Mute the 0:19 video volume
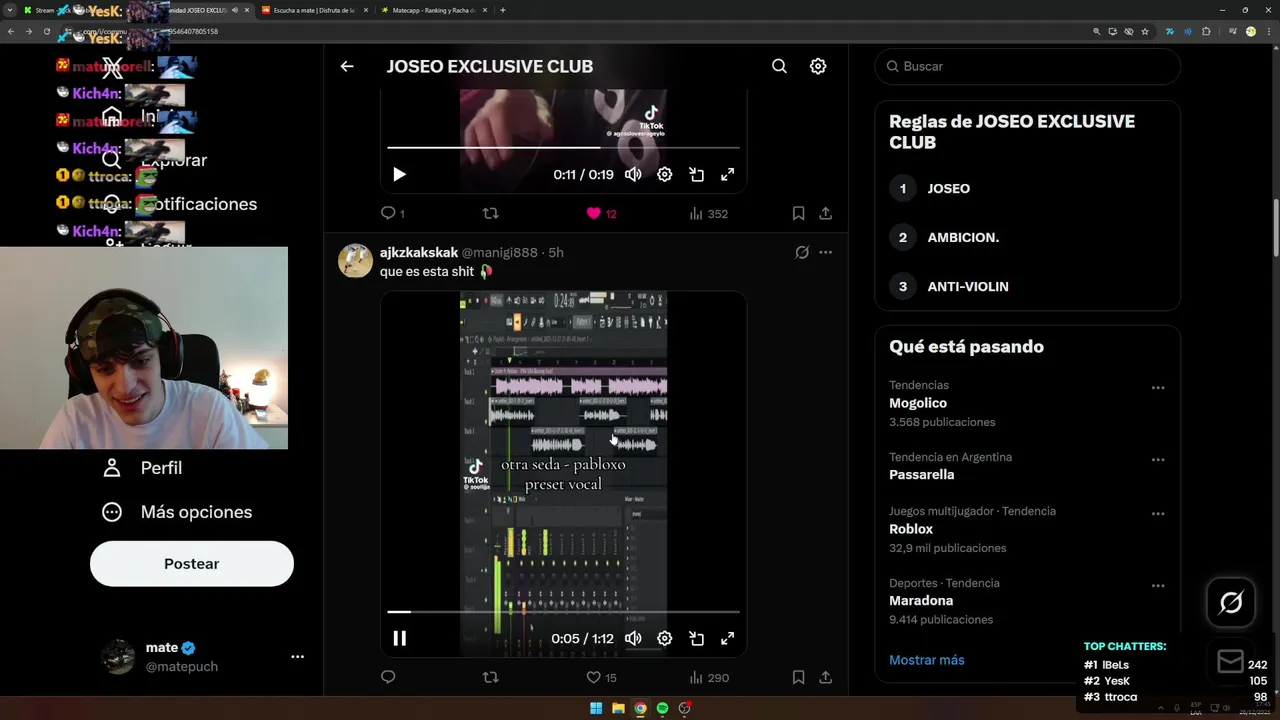 [x=633, y=174]
